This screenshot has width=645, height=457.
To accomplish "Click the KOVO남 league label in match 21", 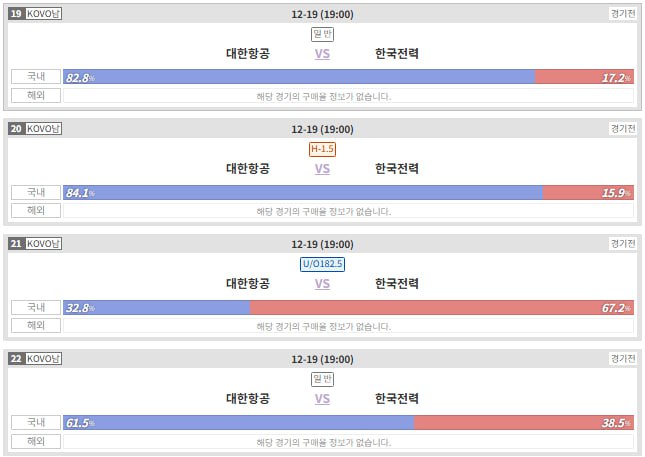I will pyautogui.click(x=43, y=244).
